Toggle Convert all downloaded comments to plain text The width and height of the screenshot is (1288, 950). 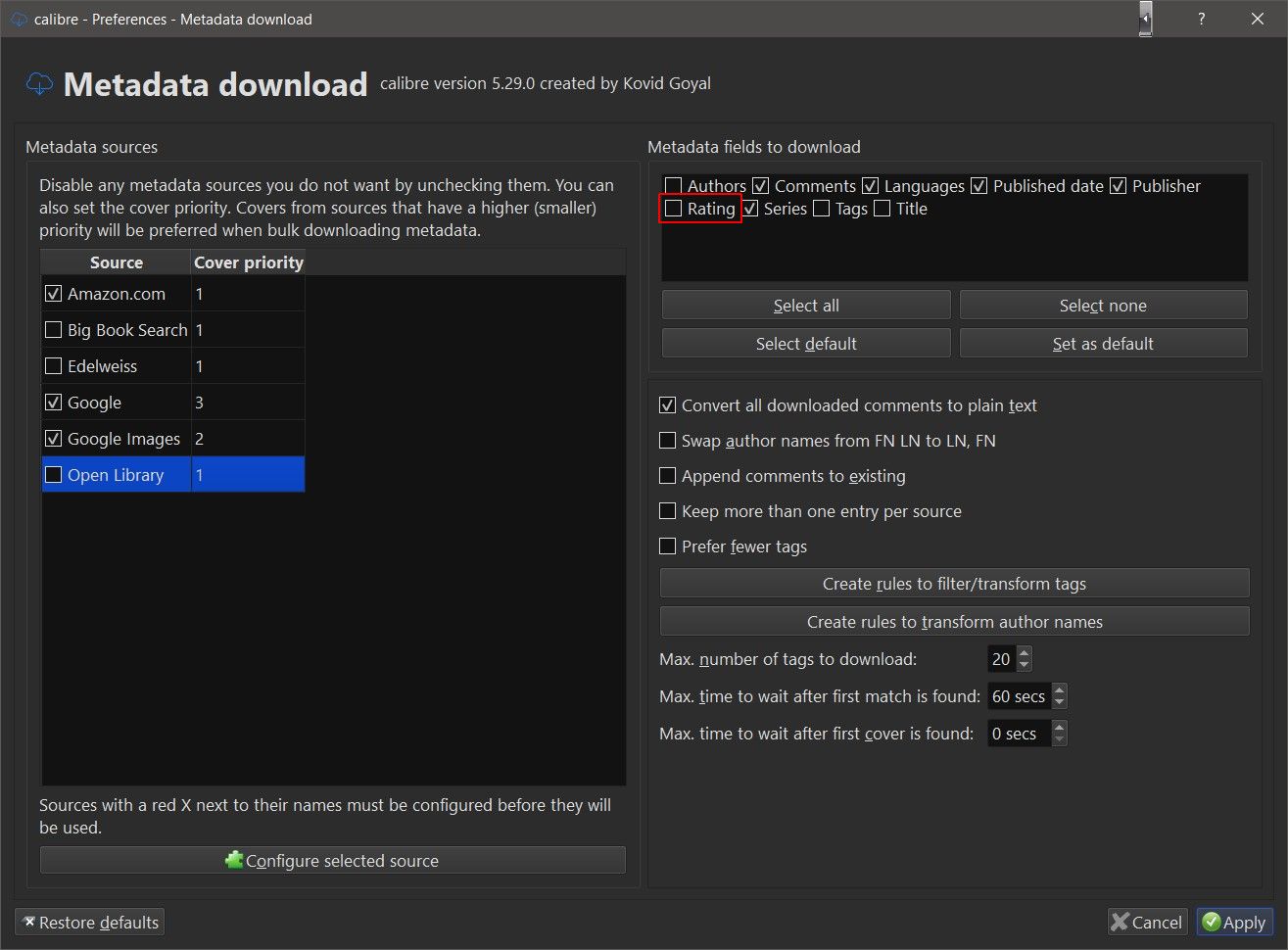(x=668, y=405)
